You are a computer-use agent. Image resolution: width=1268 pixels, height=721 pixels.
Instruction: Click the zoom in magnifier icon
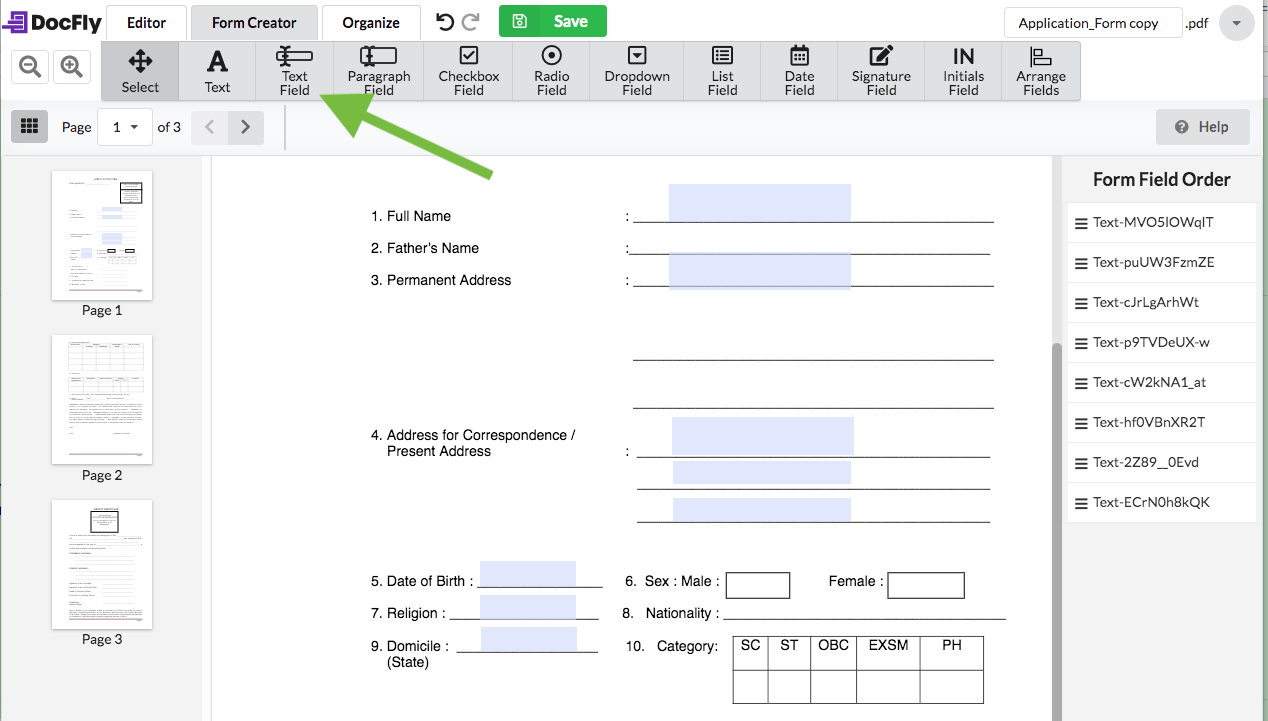click(x=71, y=67)
